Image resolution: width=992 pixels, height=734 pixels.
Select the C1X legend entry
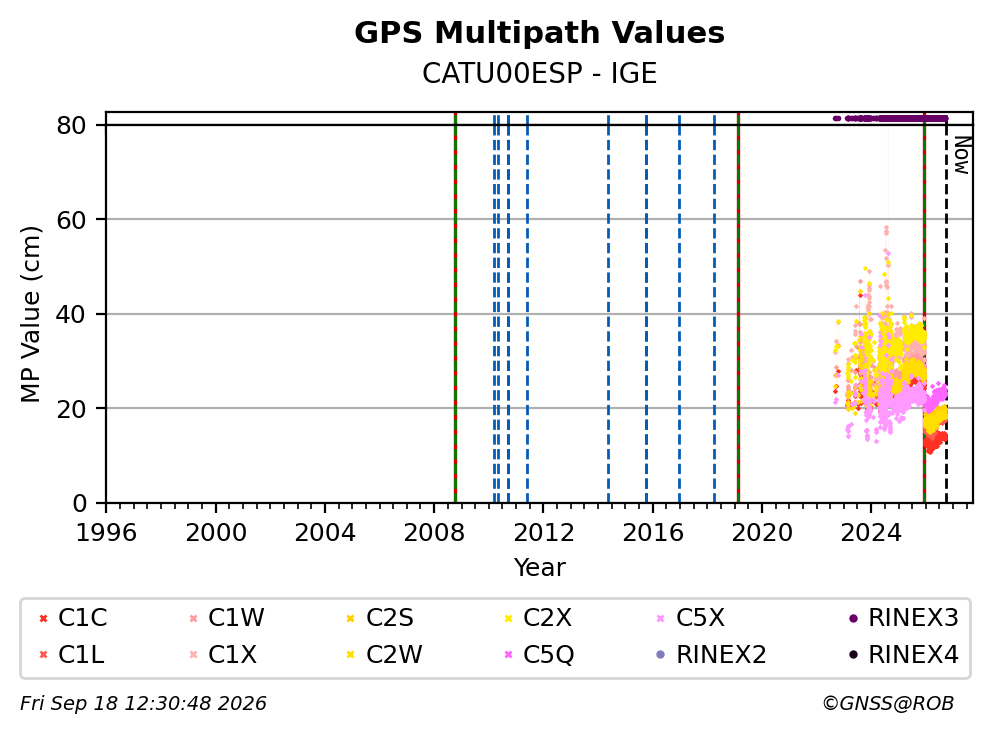224,655
